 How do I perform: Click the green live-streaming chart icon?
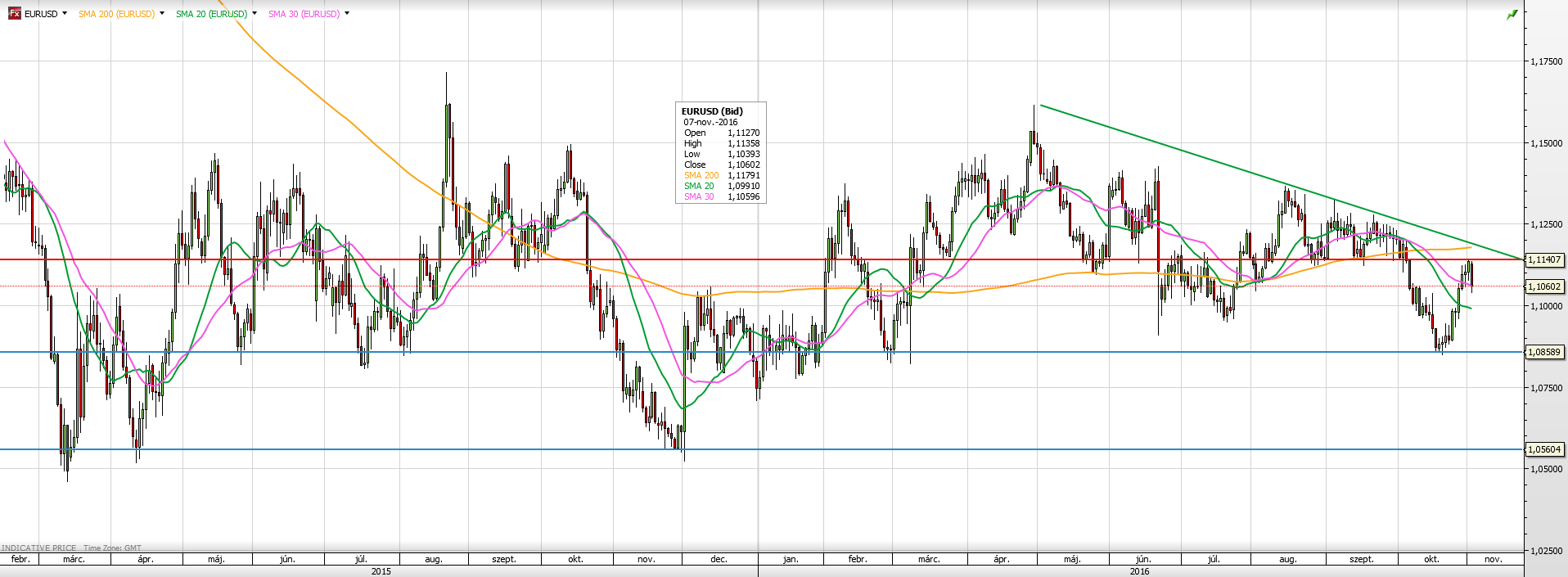[1512, 14]
